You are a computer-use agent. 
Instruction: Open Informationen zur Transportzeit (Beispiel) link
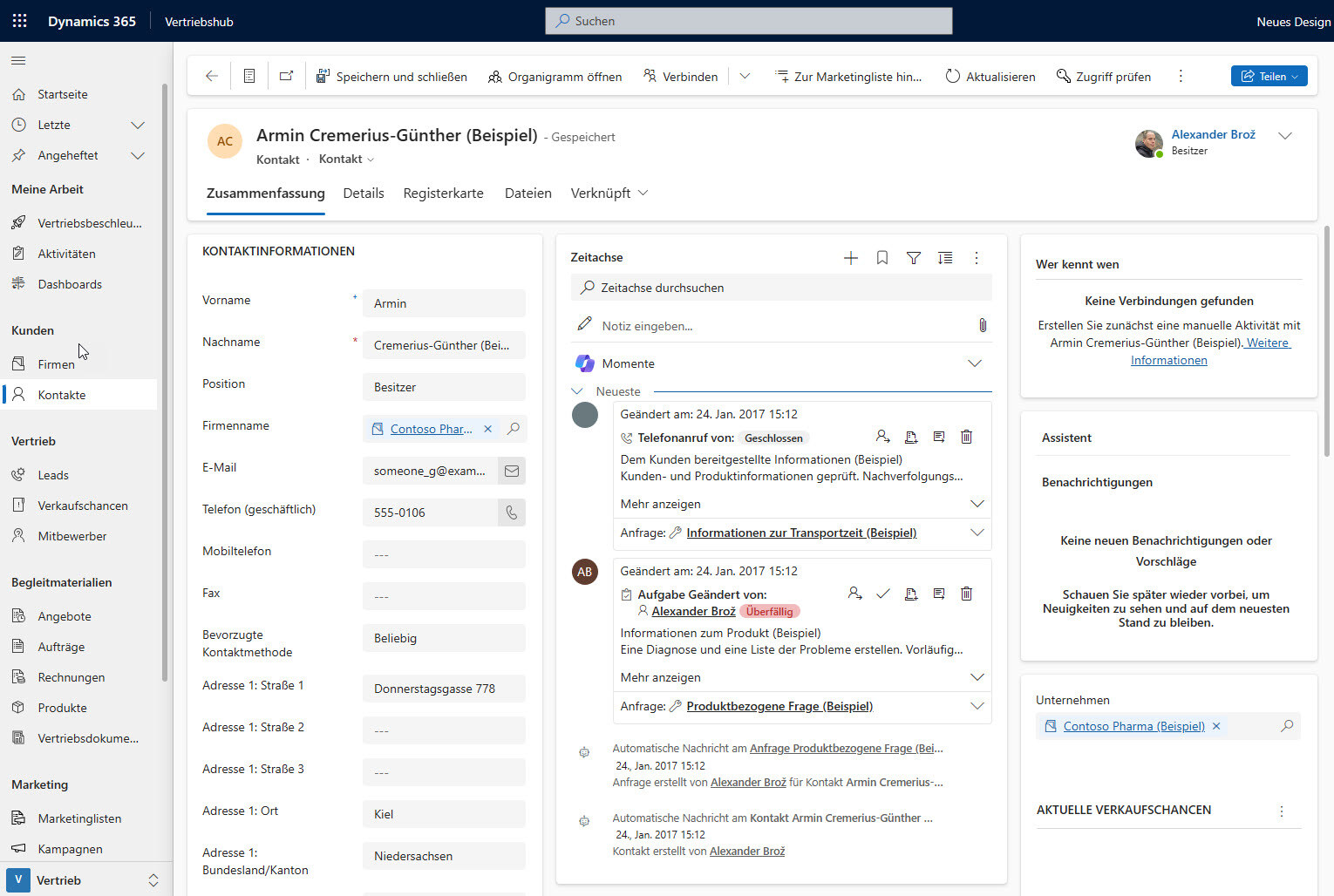point(801,533)
